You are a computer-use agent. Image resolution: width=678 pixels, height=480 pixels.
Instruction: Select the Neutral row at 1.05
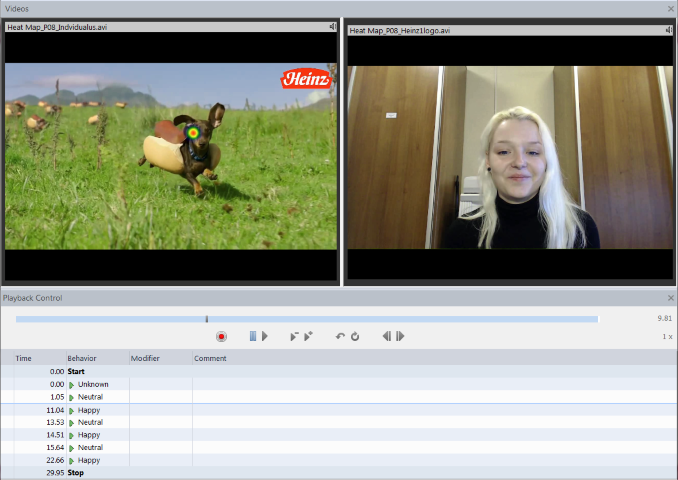click(339, 397)
